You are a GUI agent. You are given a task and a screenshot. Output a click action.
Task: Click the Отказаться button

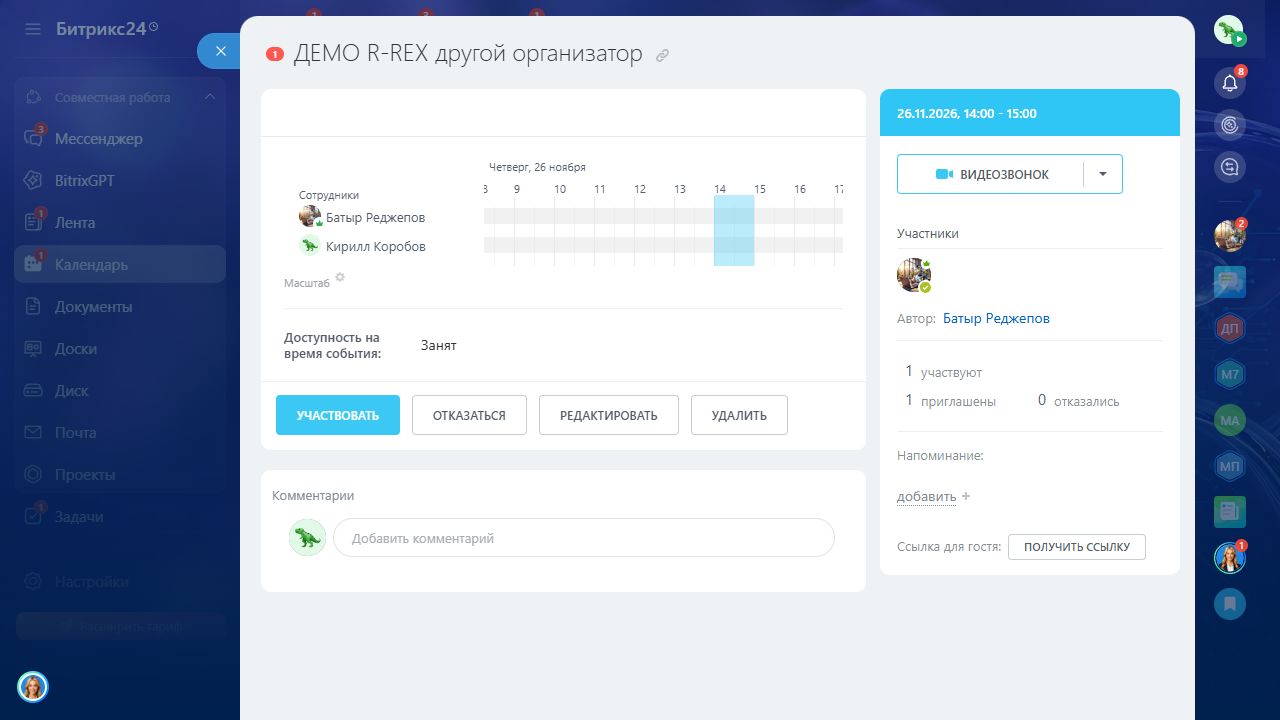point(469,415)
